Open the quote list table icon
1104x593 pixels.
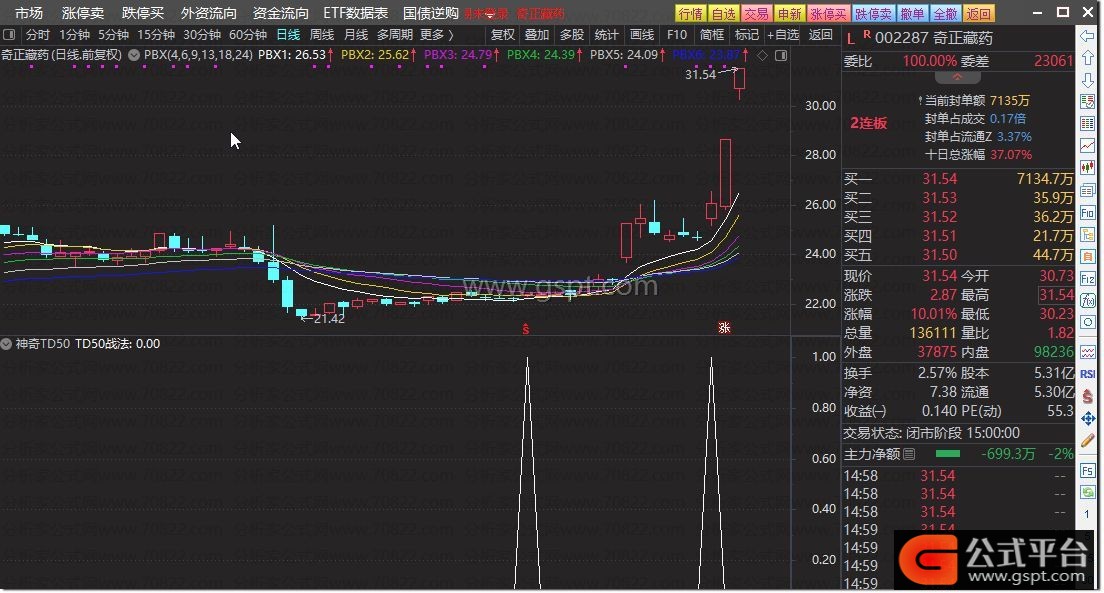(x=1087, y=101)
